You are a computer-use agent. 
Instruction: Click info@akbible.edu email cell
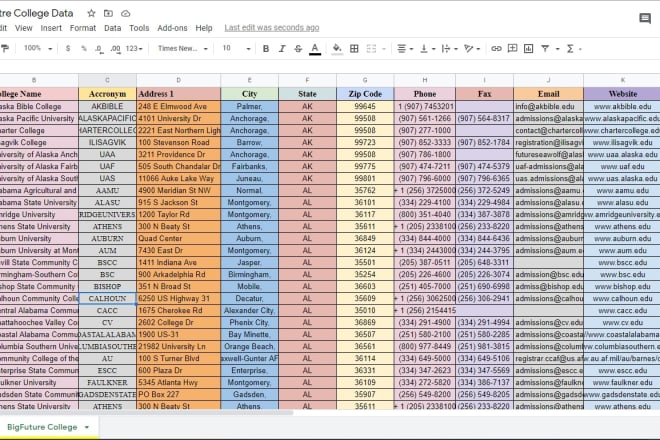[548, 107]
